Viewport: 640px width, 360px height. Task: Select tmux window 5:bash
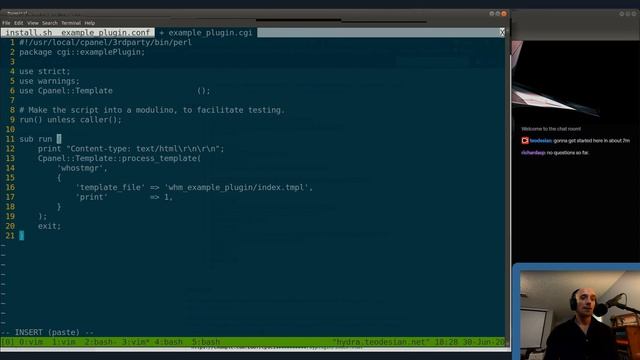tap(206, 342)
